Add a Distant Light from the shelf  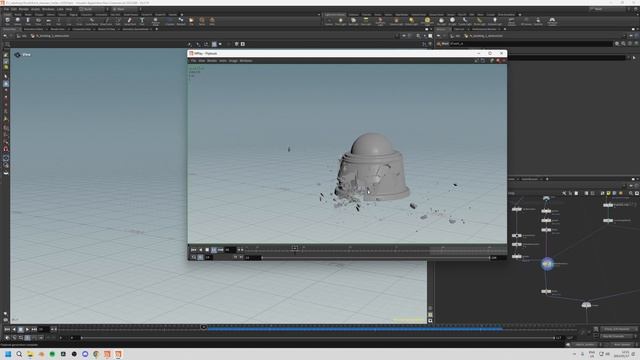(411, 21)
